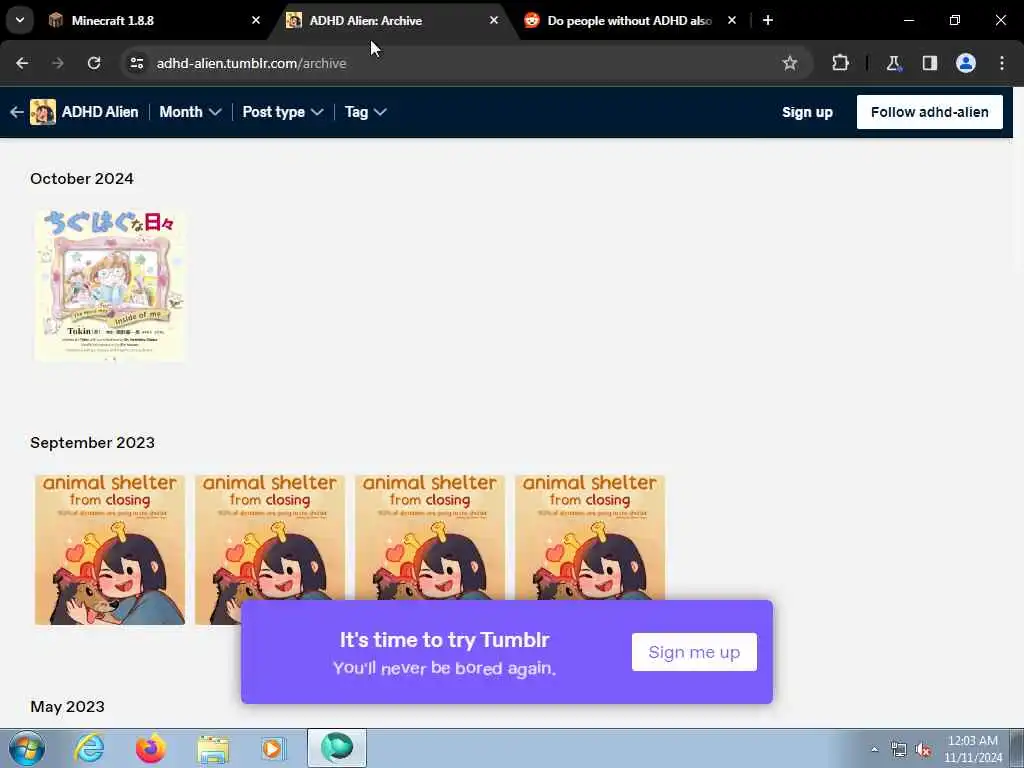The image size is (1024, 768).
Task: Show hidden tray icons arrow
Action: (x=874, y=749)
